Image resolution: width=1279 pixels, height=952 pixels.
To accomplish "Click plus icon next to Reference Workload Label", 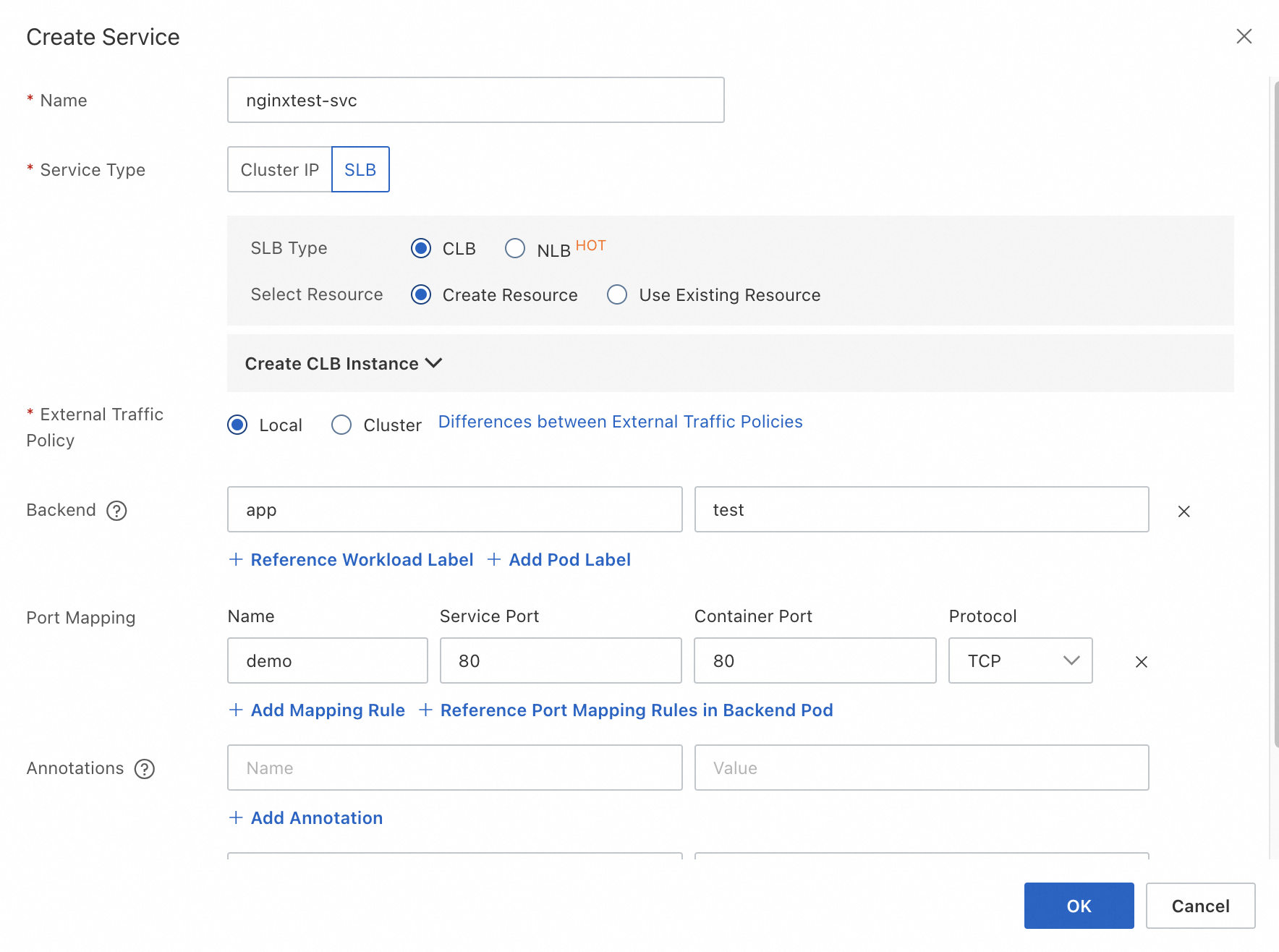I will click(x=236, y=559).
